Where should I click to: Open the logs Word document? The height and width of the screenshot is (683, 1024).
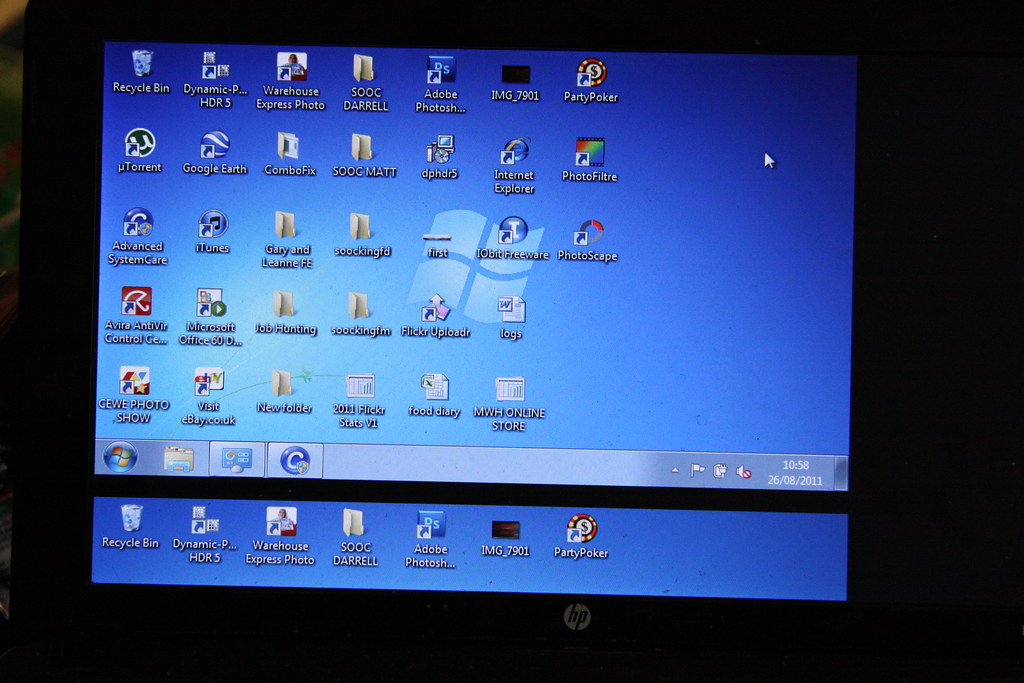click(511, 310)
